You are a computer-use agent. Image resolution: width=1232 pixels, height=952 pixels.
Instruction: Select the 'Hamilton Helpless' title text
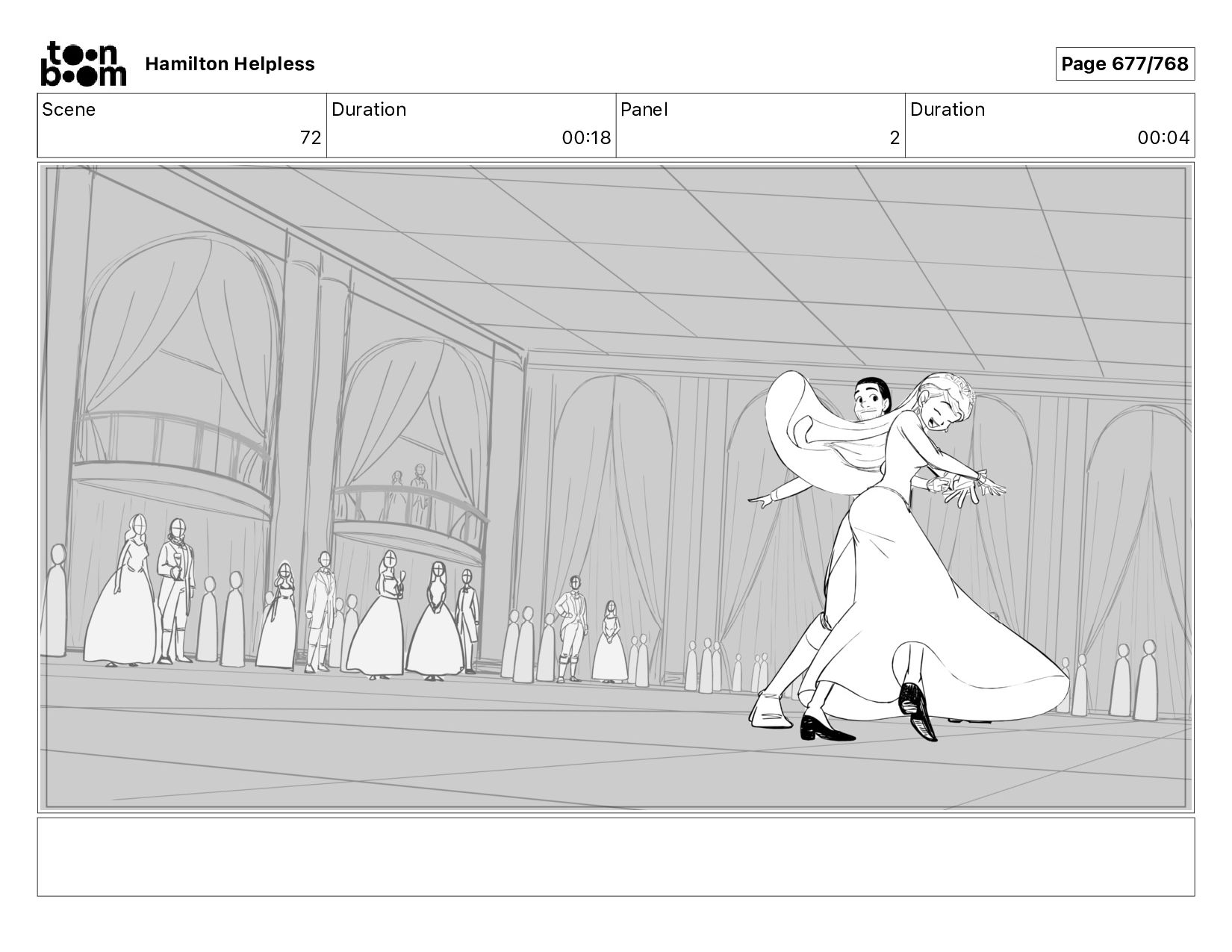click(230, 64)
